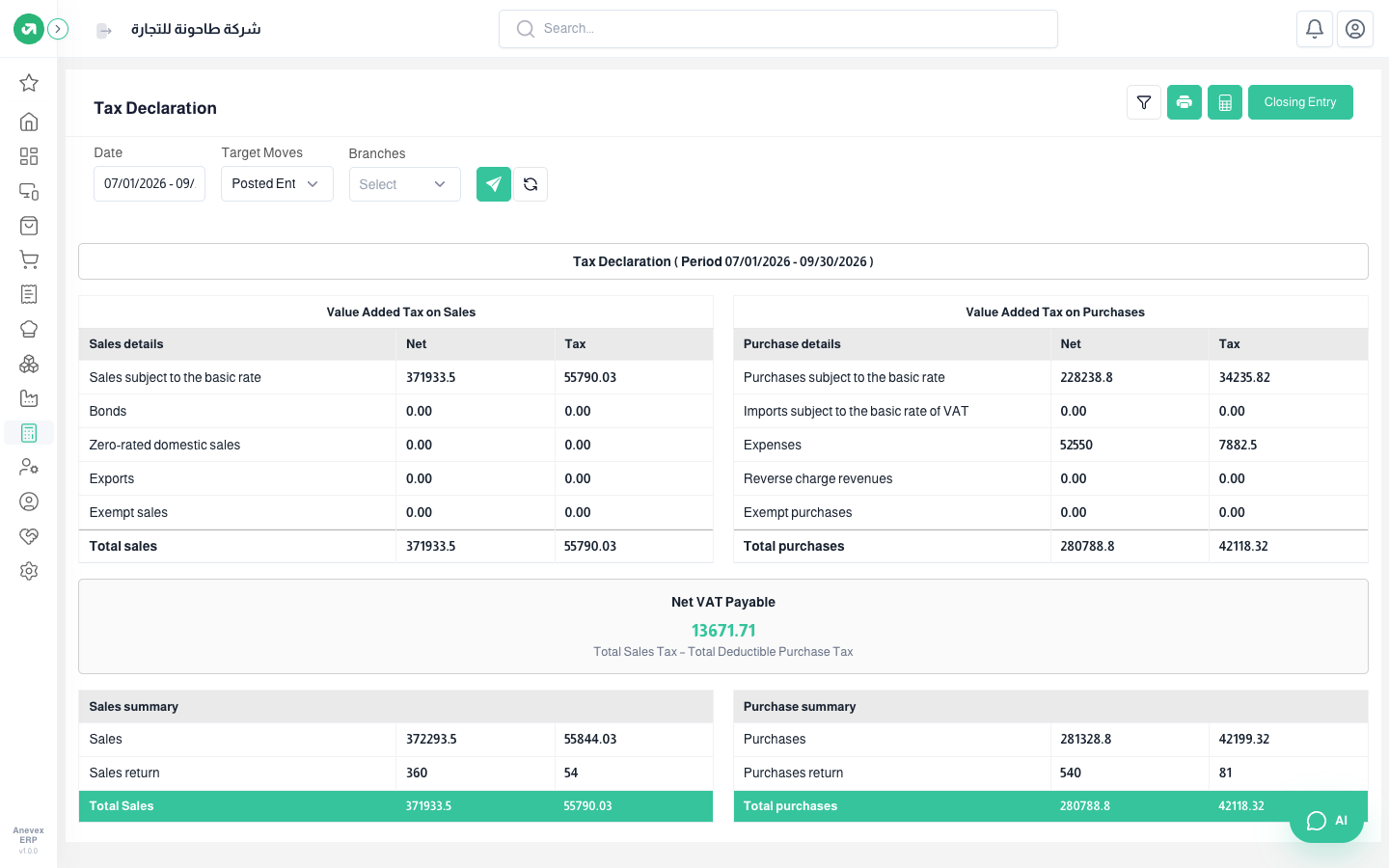Print the tax declaration
This screenshot has height=868, width=1389.
click(1185, 102)
